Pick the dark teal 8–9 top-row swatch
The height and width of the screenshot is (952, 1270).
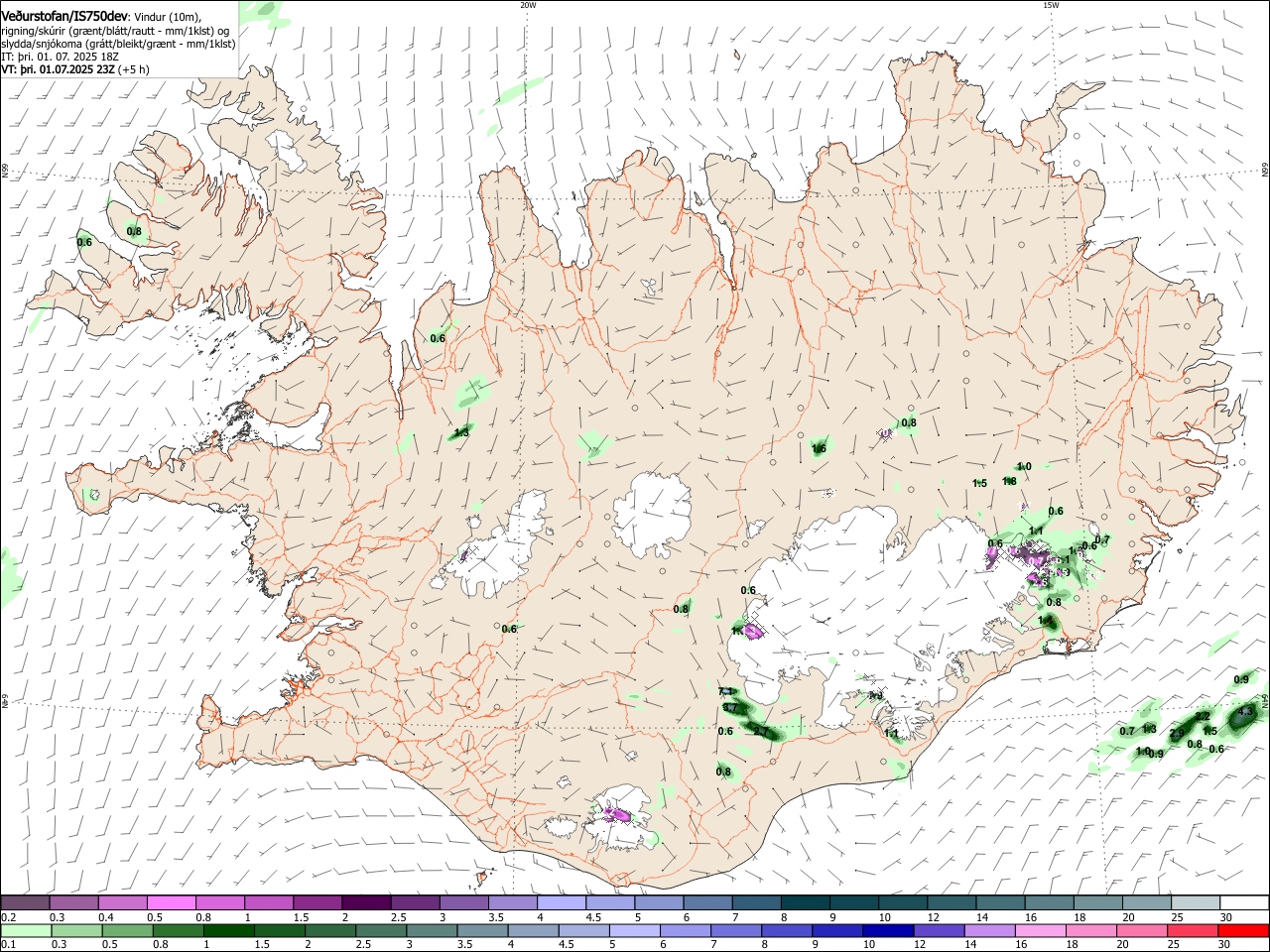(806, 903)
